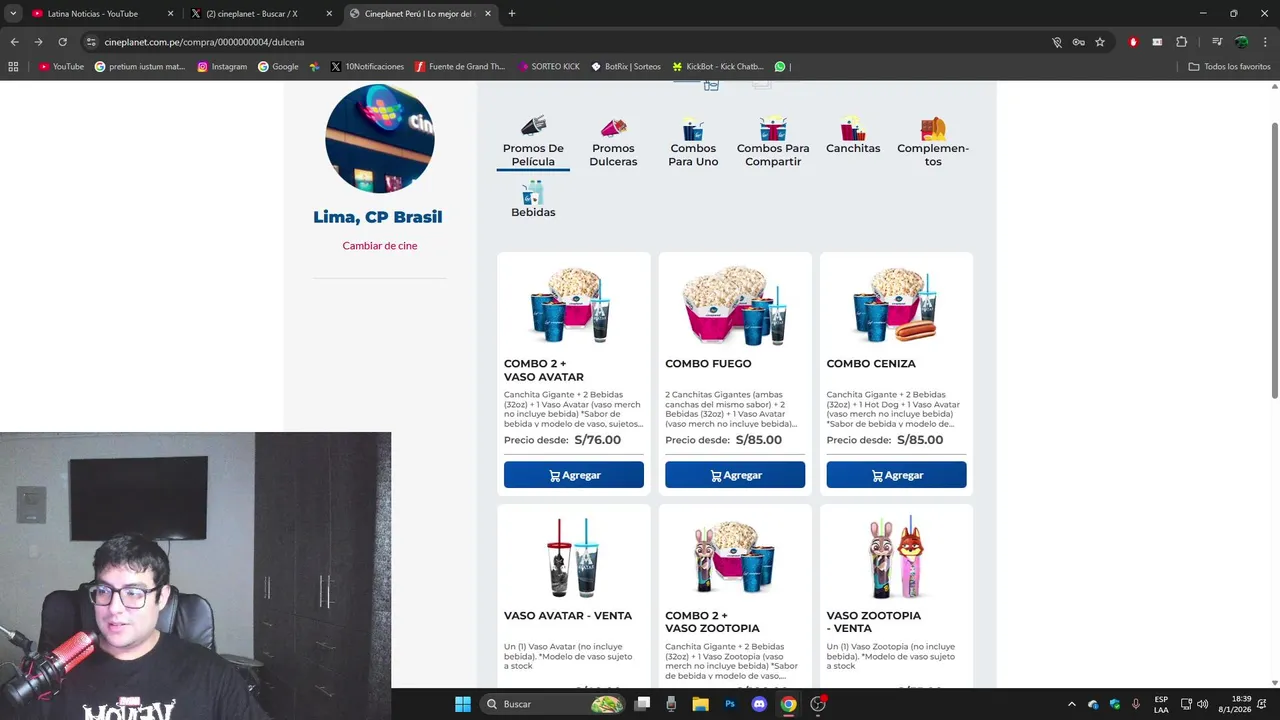Open Photoshop from the taskbar
The height and width of the screenshot is (720, 1280).
click(x=730, y=704)
